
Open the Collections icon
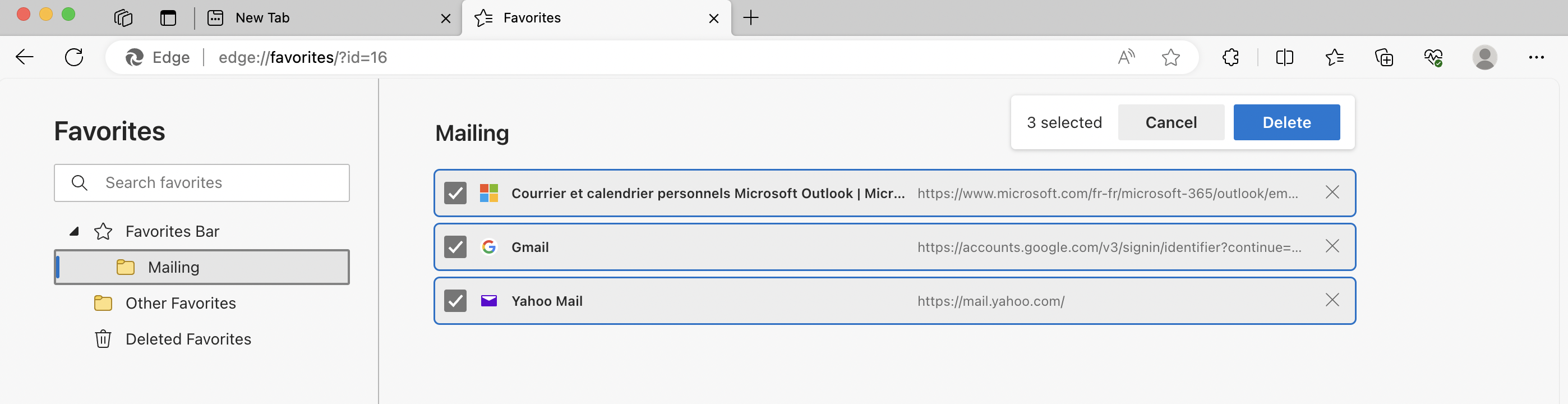pos(1384,57)
